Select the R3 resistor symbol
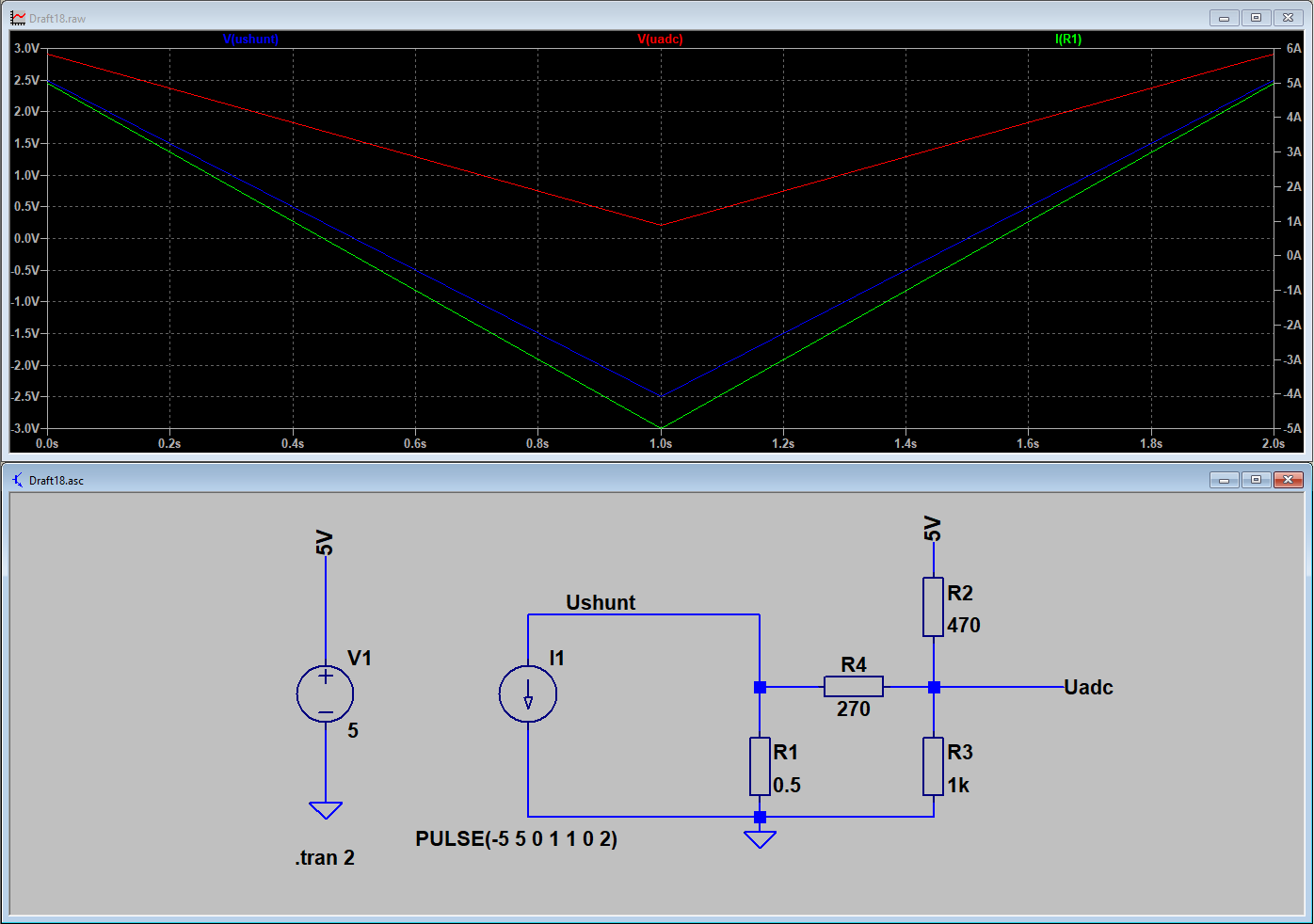The image size is (1314, 924). (x=933, y=766)
